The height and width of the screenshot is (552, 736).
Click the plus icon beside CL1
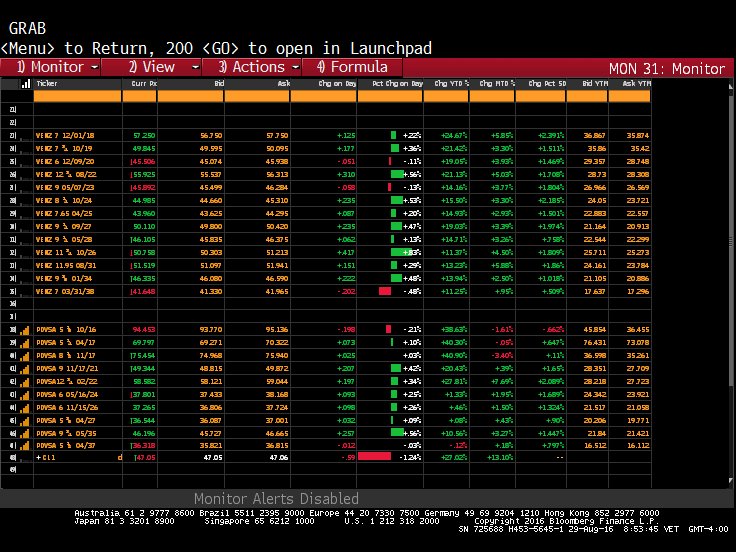click(38, 457)
